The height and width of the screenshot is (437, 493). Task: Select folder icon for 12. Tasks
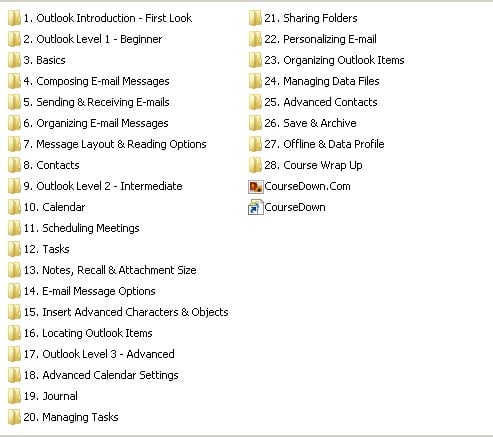coord(14,249)
